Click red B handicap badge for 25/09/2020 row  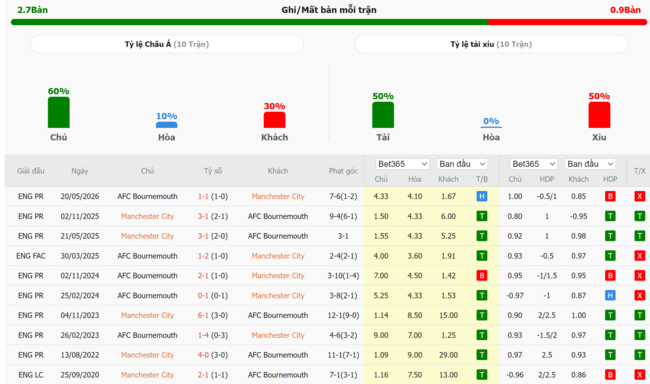click(x=610, y=375)
